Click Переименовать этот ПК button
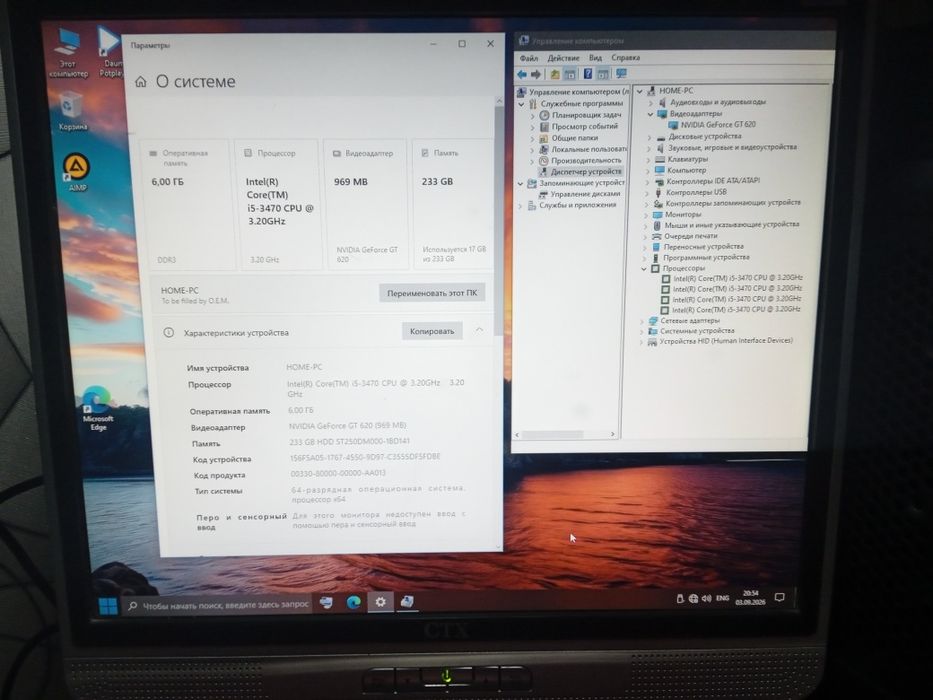This screenshot has width=933, height=700. [x=432, y=293]
